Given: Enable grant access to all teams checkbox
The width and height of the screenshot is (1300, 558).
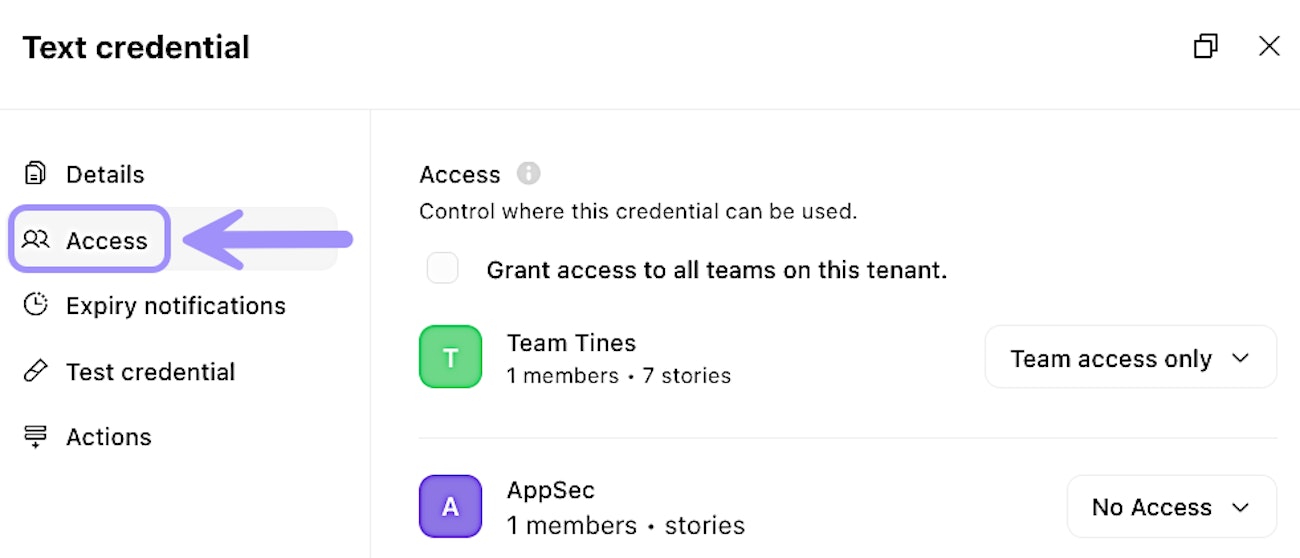Looking at the screenshot, I should (442, 269).
